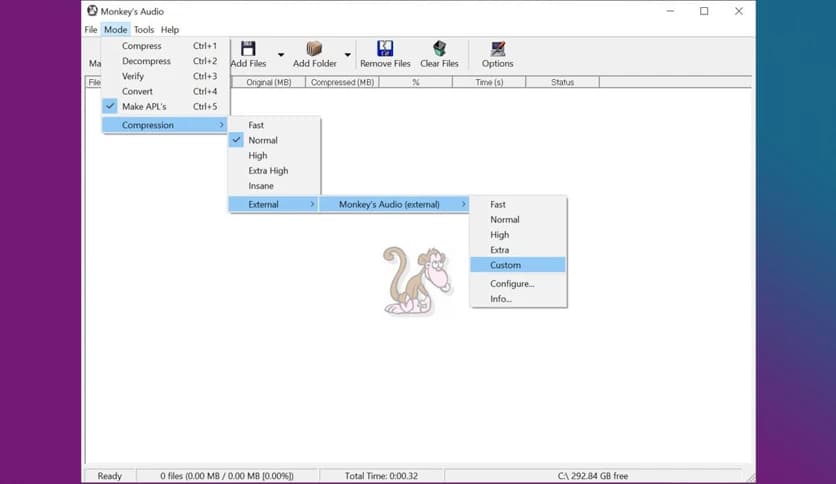
Task: Open the Options toolbar icon
Action: pos(497,49)
